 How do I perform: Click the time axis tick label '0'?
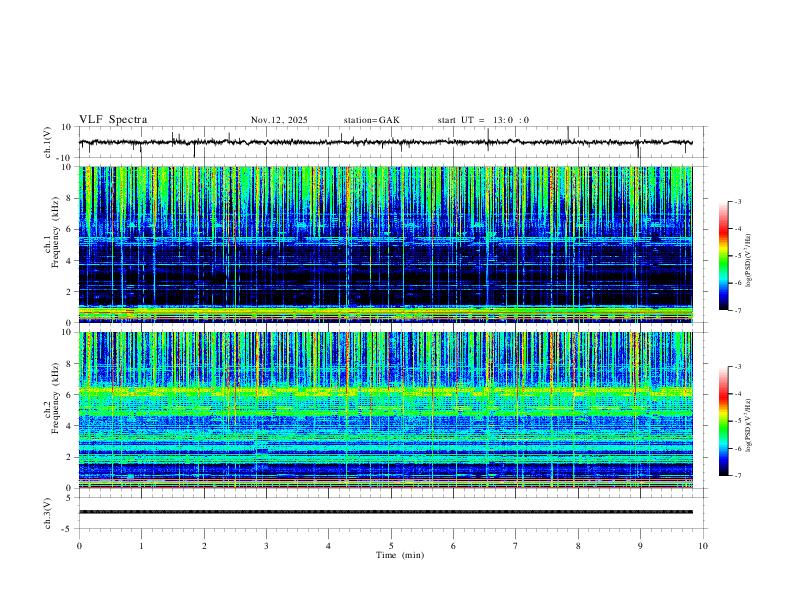click(x=79, y=546)
